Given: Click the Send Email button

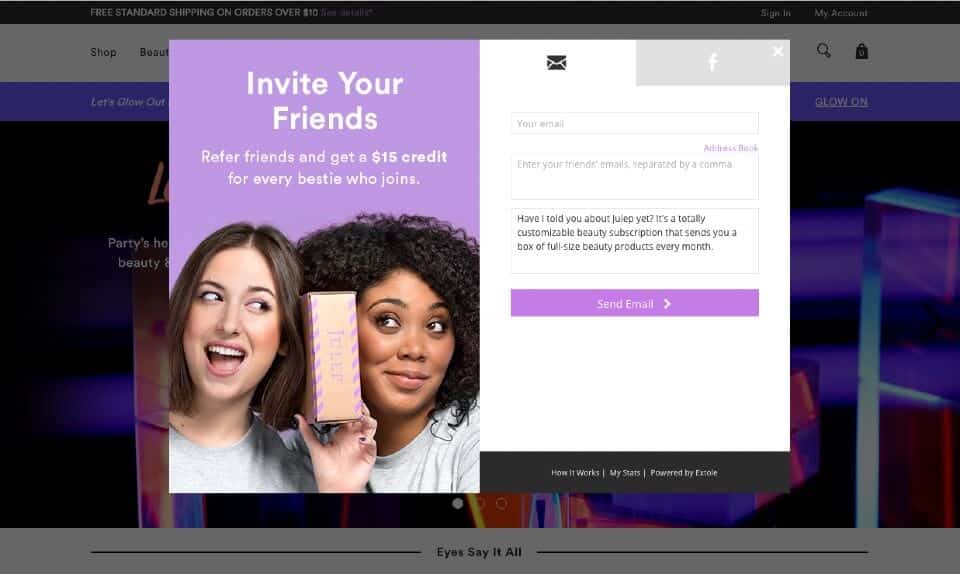Looking at the screenshot, I should pos(634,303).
